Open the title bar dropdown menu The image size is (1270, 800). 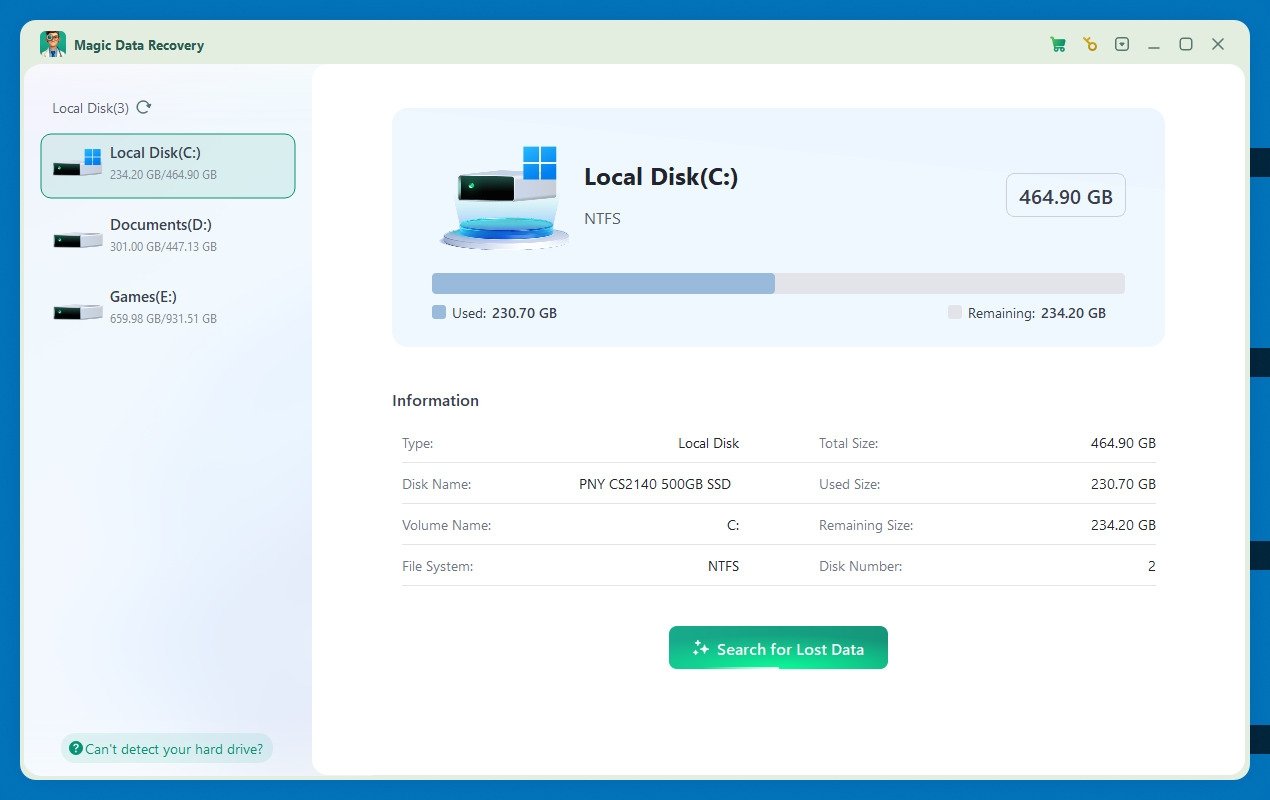tap(1122, 44)
